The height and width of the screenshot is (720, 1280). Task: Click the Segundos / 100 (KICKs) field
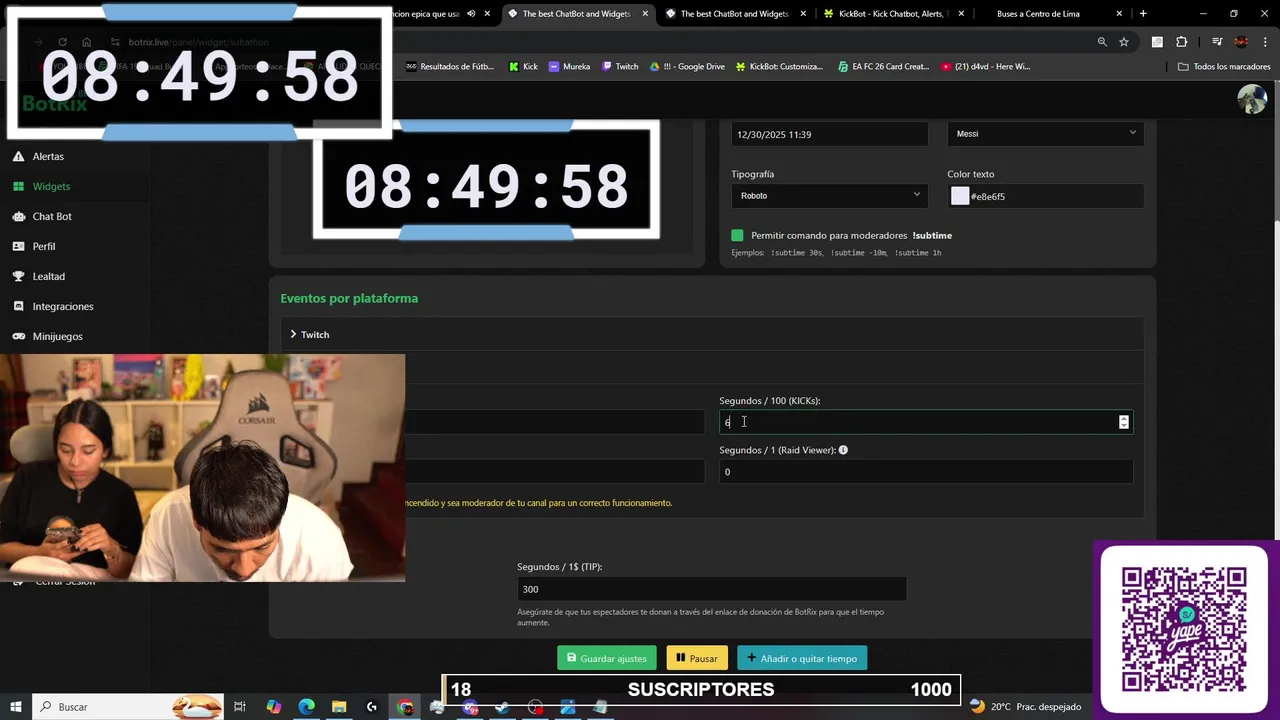(x=925, y=422)
